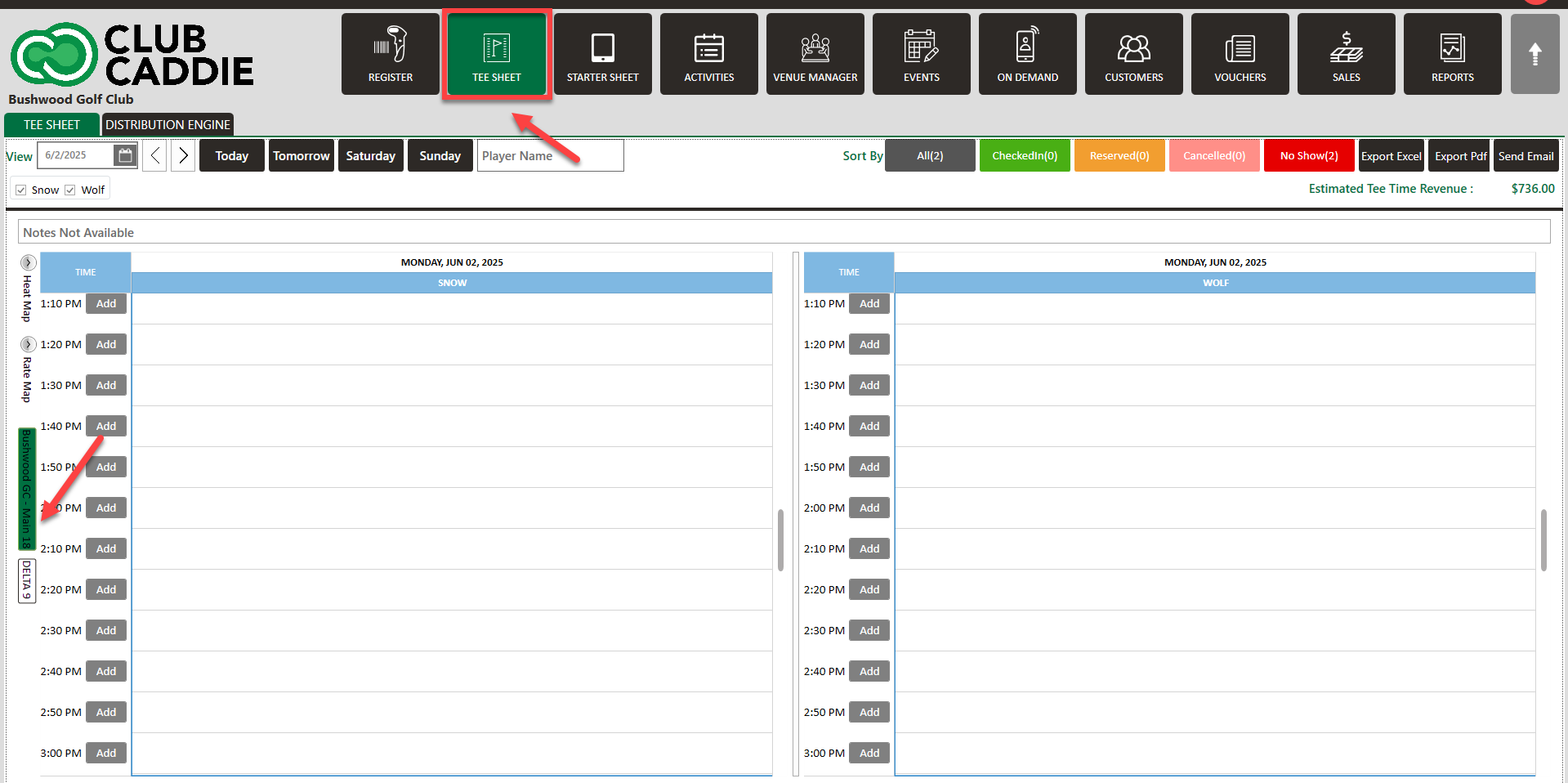Select the Bushwood GC - Main 18 tab

(27, 489)
